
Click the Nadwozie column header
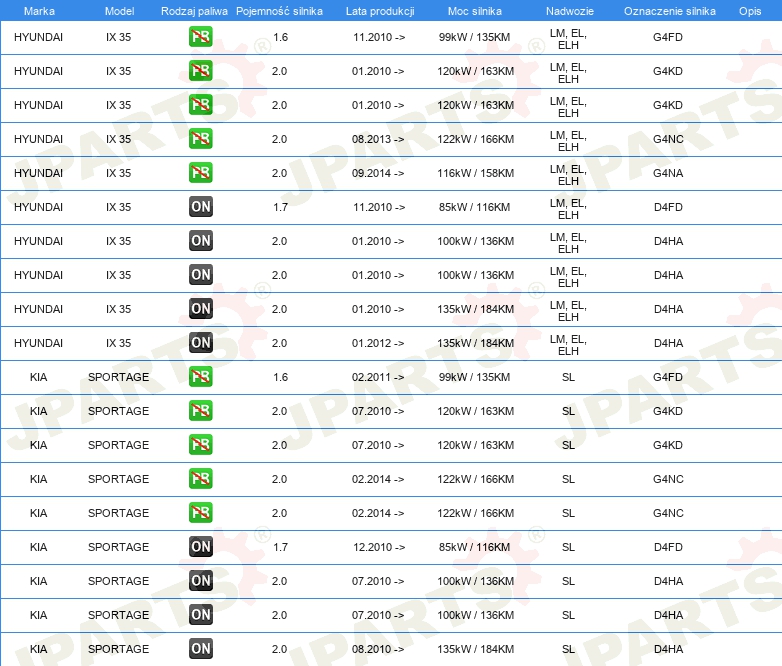coord(568,10)
